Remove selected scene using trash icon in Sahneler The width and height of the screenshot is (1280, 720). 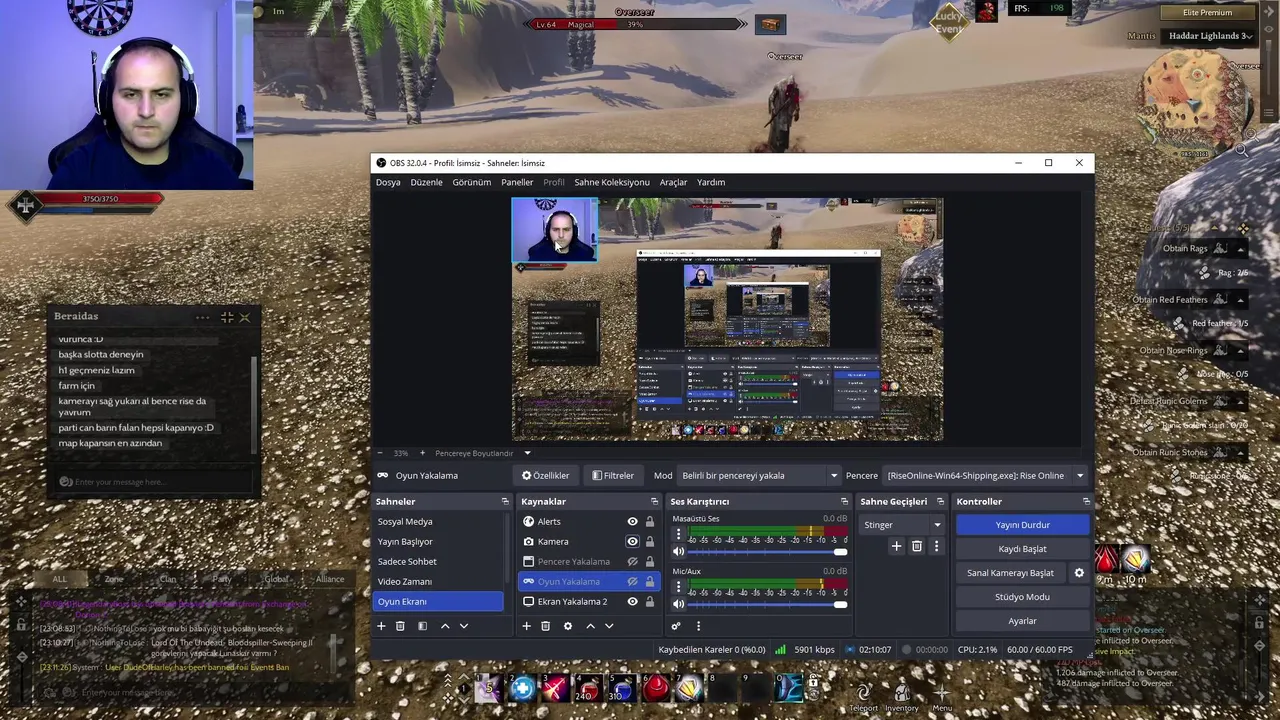point(400,626)
